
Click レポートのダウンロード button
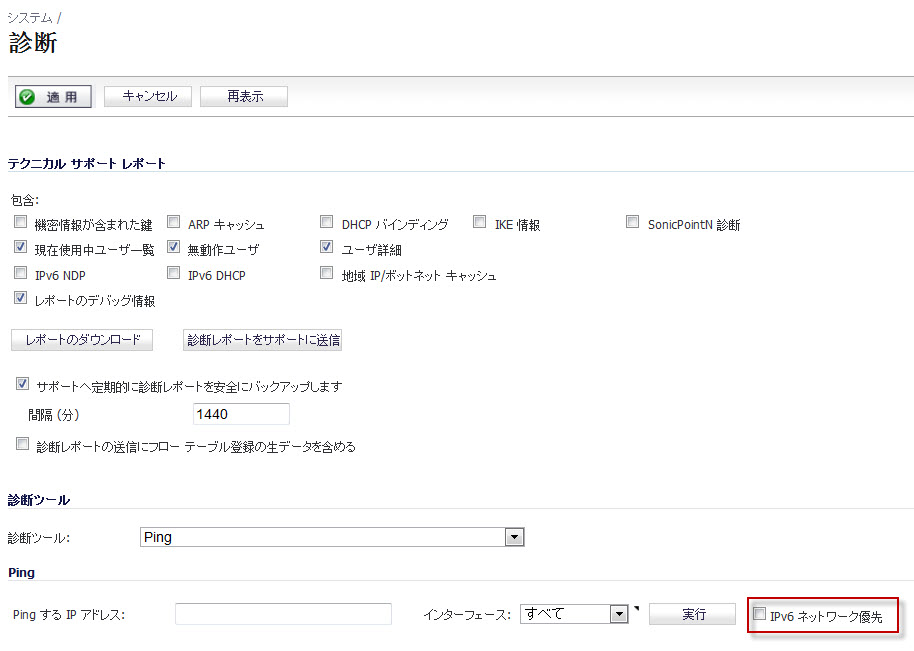[x=82, y=340]
